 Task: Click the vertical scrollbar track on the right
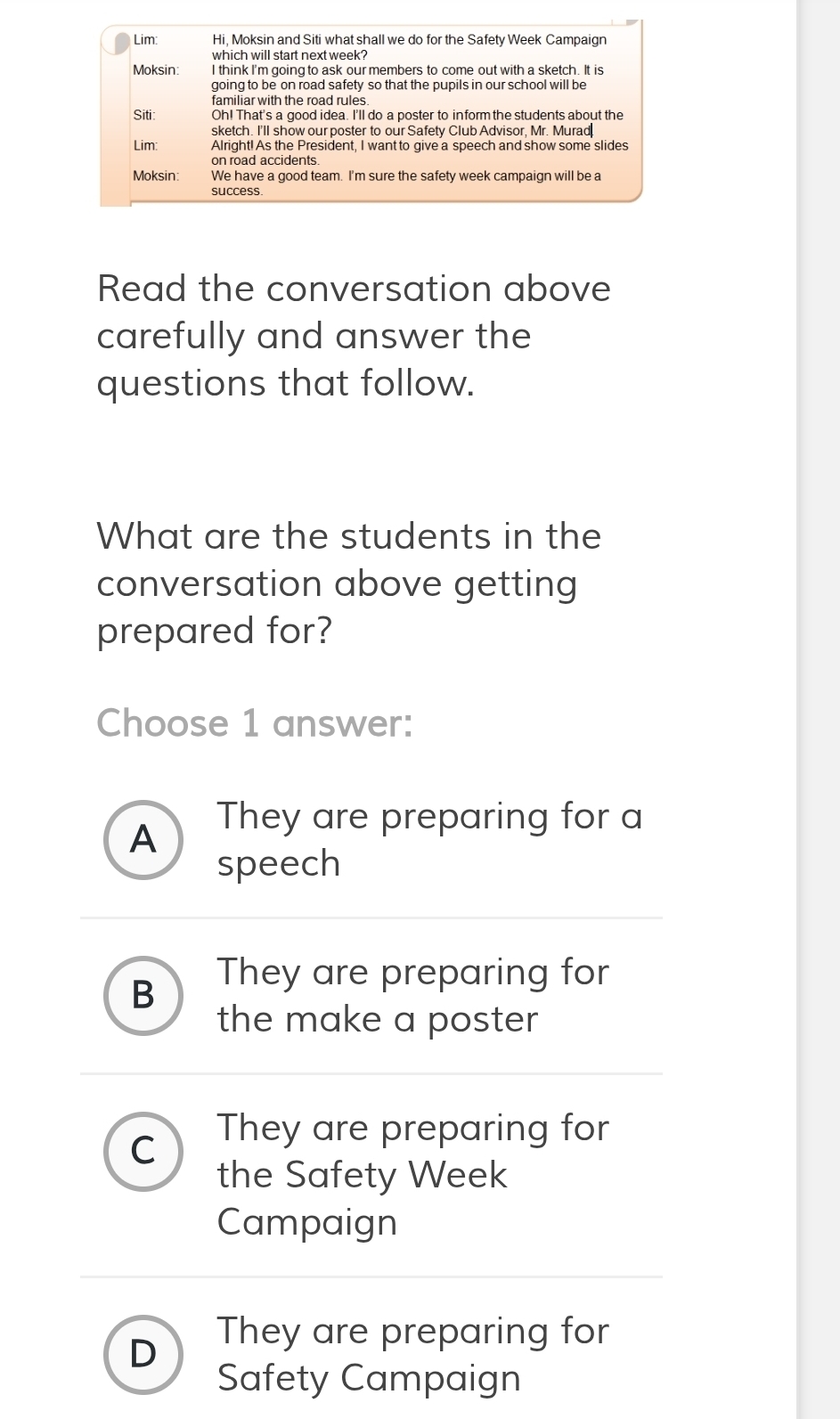pyautogui.click(x=818, y=709)
